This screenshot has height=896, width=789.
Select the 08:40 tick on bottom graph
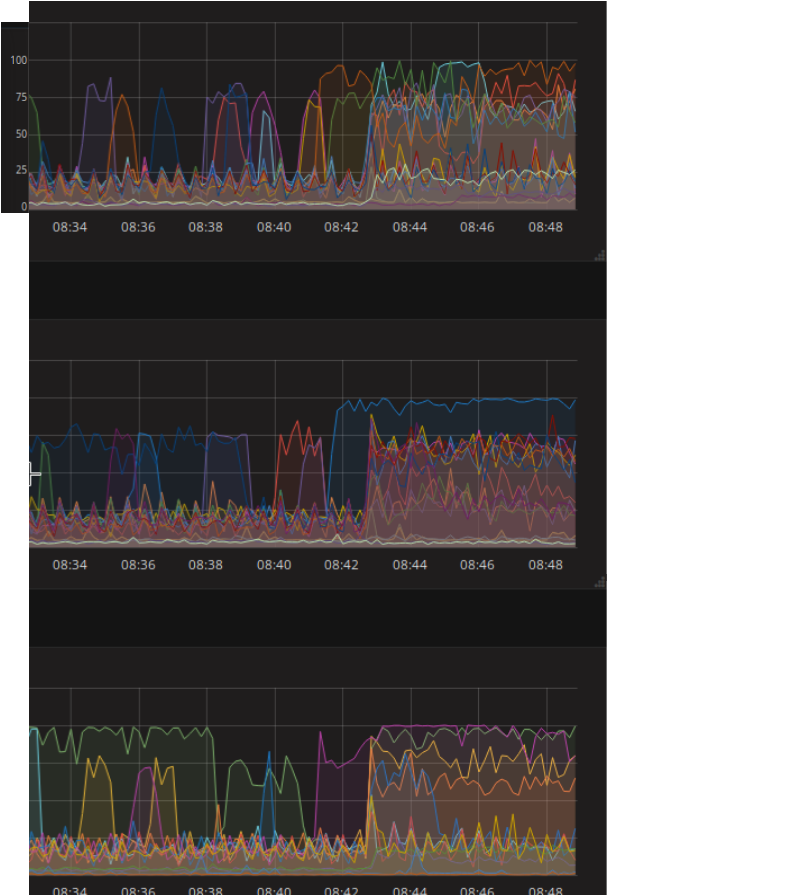[x=274, y=890]
